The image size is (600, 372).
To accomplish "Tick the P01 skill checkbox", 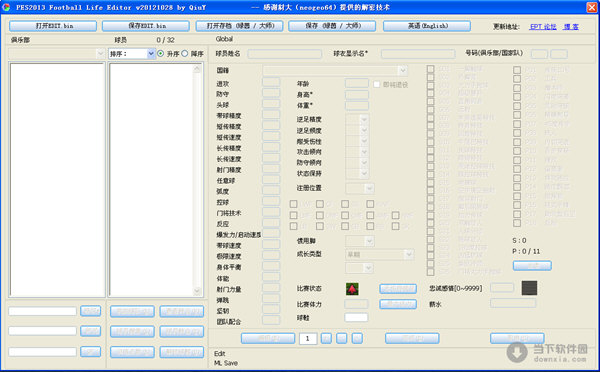I will 517,70.
